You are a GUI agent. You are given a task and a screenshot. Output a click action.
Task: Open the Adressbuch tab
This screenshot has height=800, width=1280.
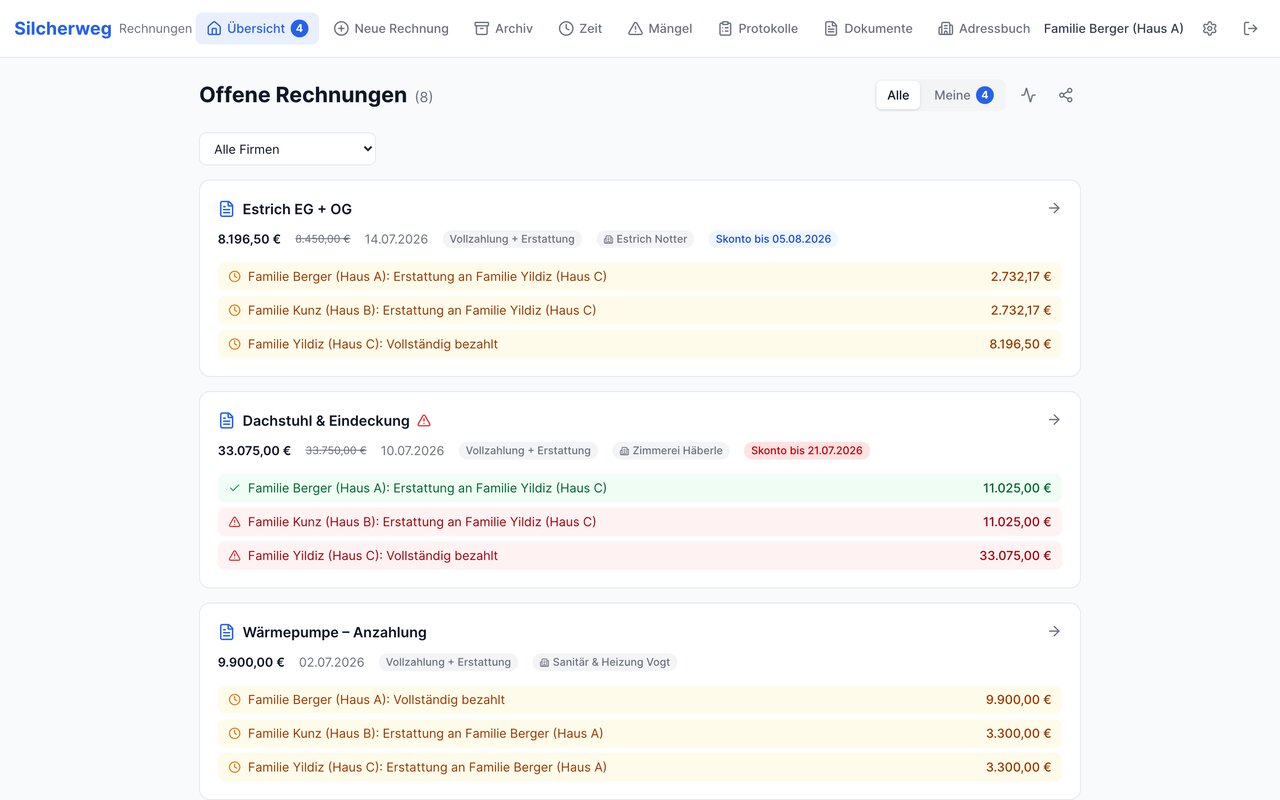[x=984, y=29]
